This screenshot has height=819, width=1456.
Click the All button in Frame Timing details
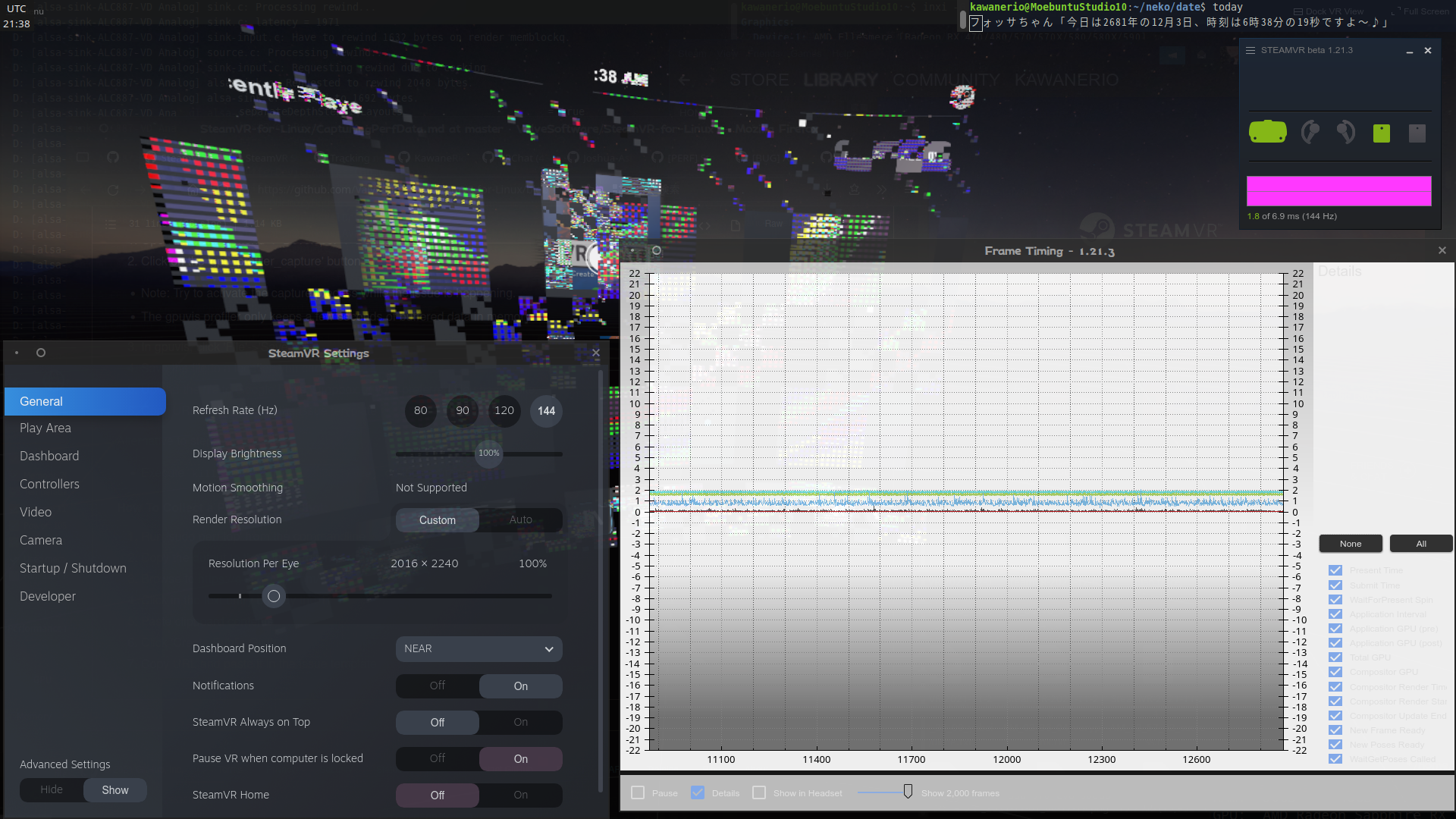coord(1421,544)
